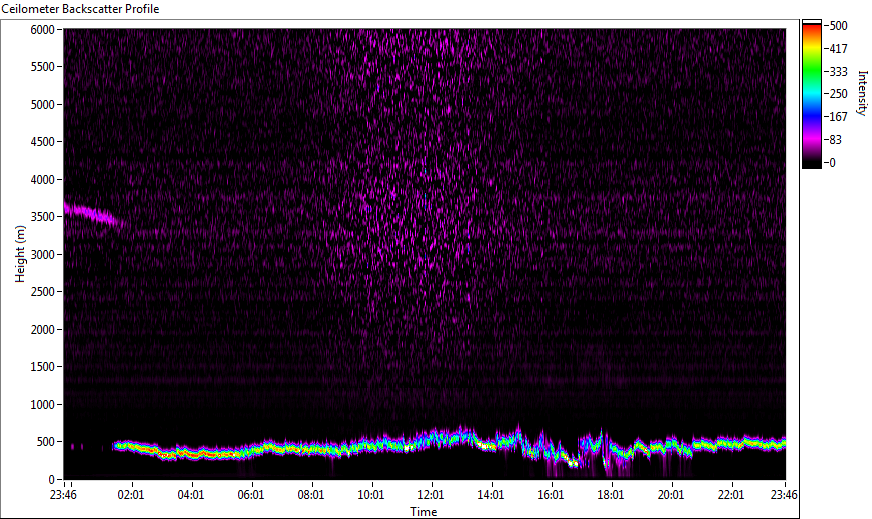Click the 5500 height axis tick label
Viewport: 872px width, 519px height.
tap(42, 67)
